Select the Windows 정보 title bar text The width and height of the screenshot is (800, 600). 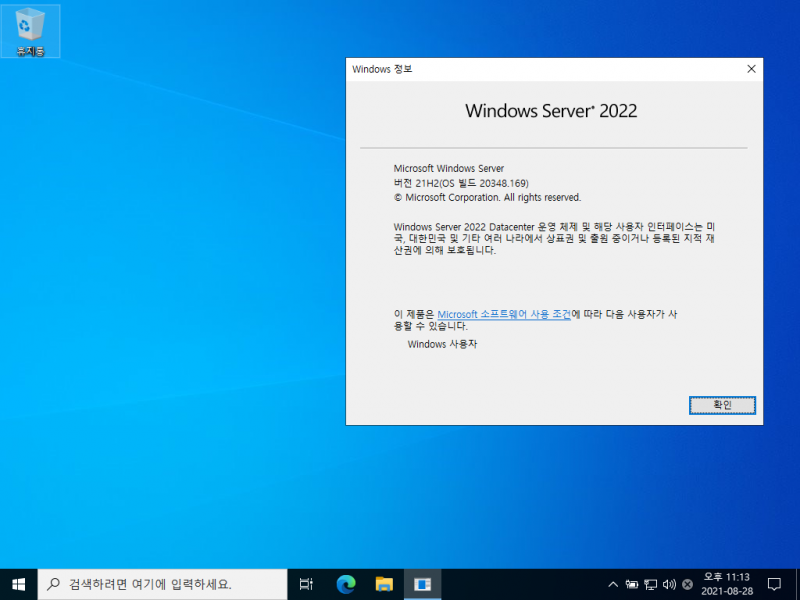(375, 69)
